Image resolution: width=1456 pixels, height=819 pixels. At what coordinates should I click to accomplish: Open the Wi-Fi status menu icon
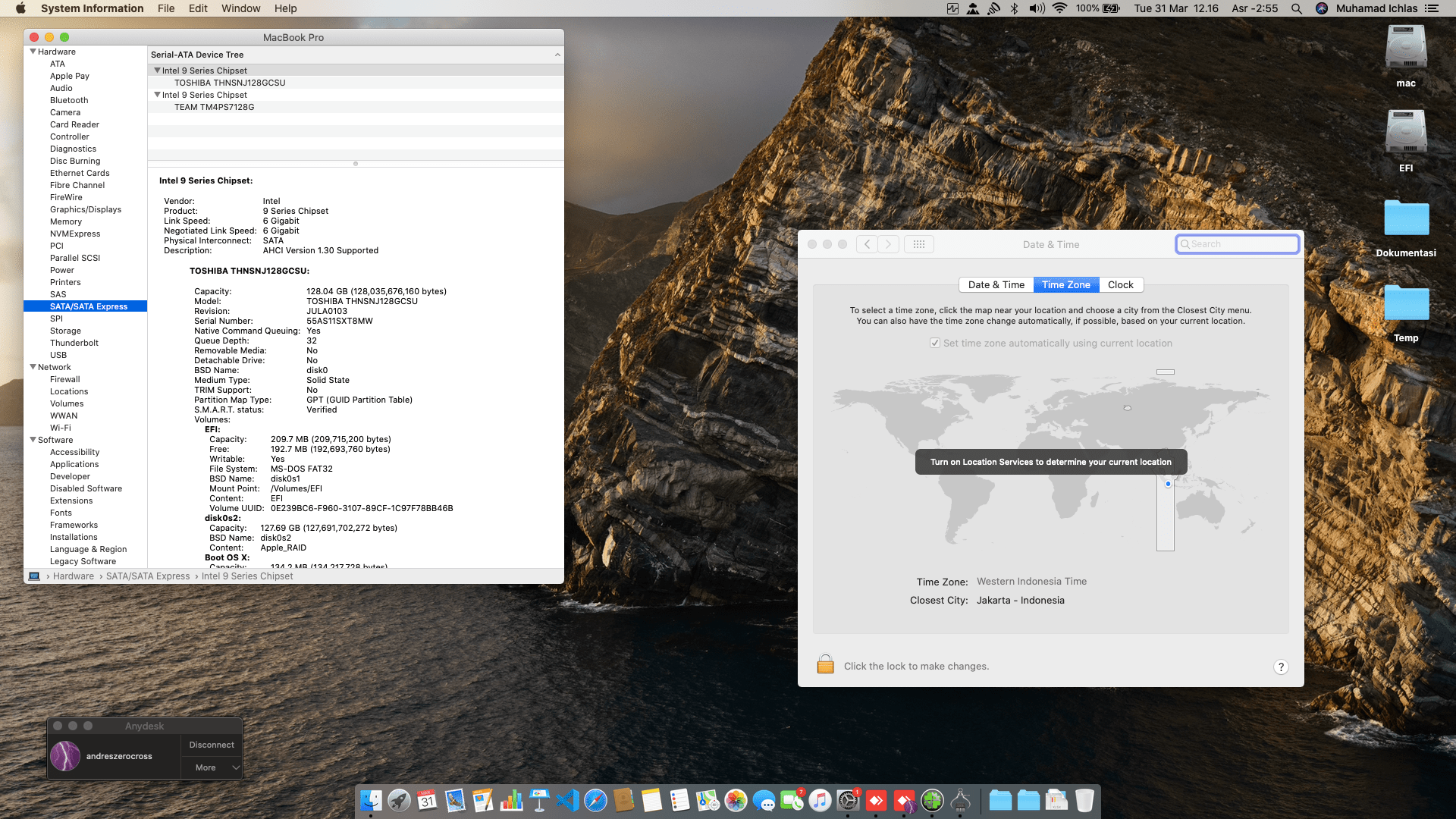pos(1059,8)
